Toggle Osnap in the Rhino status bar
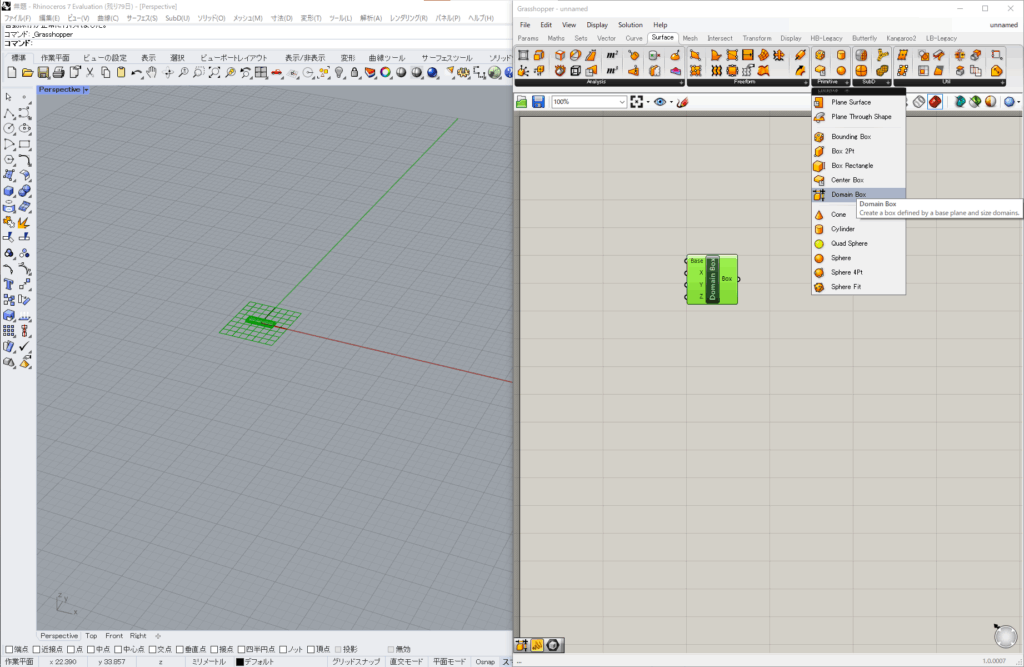This screenshot has height=667, width=1024. click(x=485, y=661)
